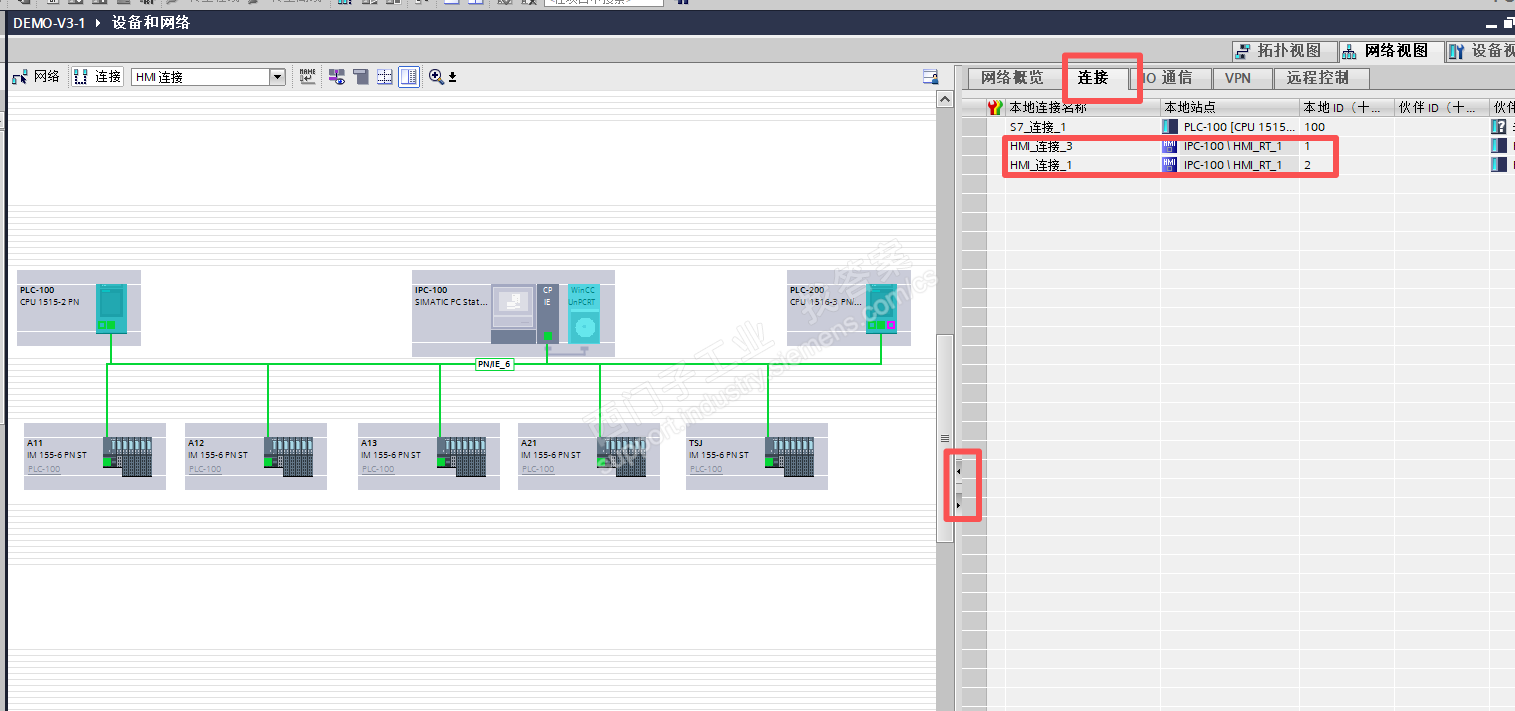Select the TSJ IM 155-6 PN ST device
The width and height of the screenshot is (1515, 711).
(757, 456)
